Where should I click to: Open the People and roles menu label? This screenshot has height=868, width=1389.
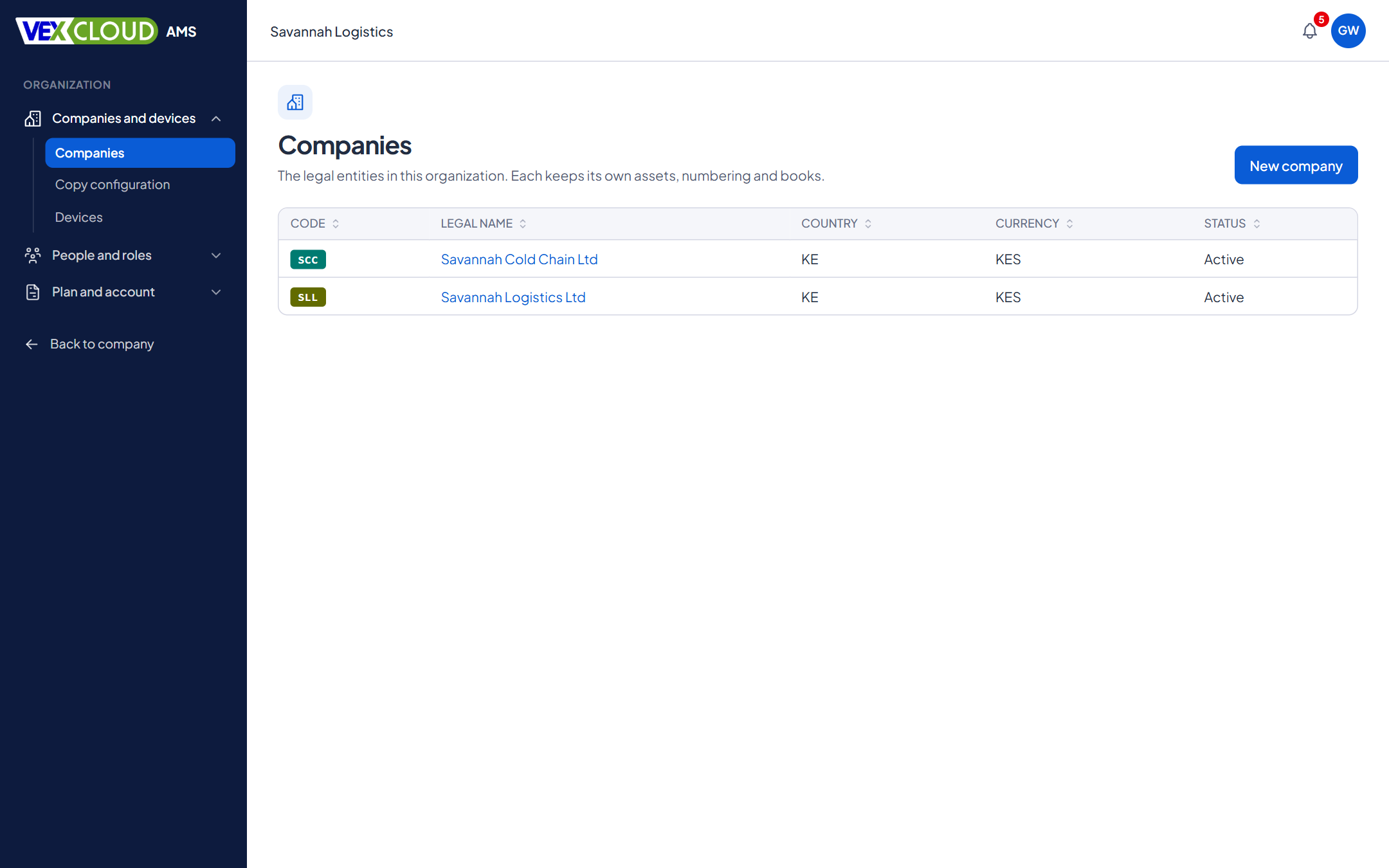102,255
